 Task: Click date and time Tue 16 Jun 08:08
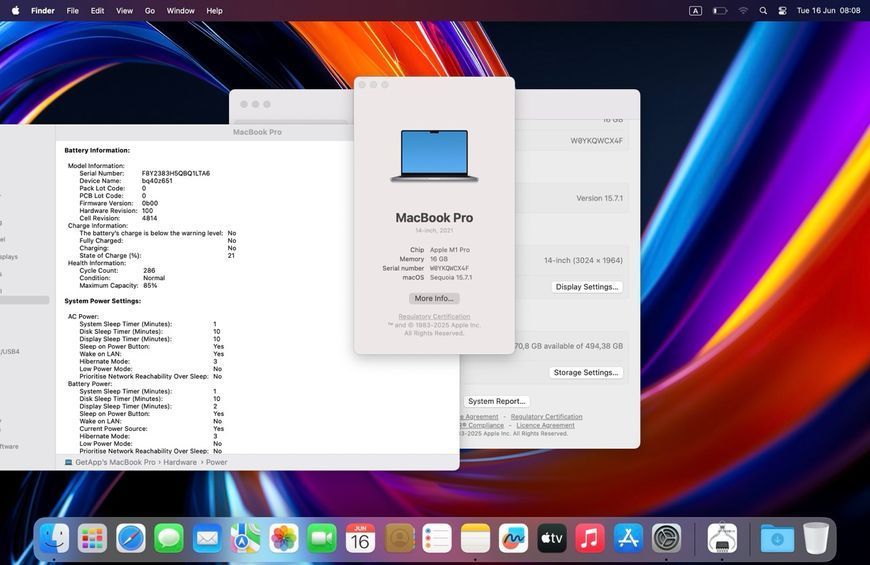coord(828,11)
